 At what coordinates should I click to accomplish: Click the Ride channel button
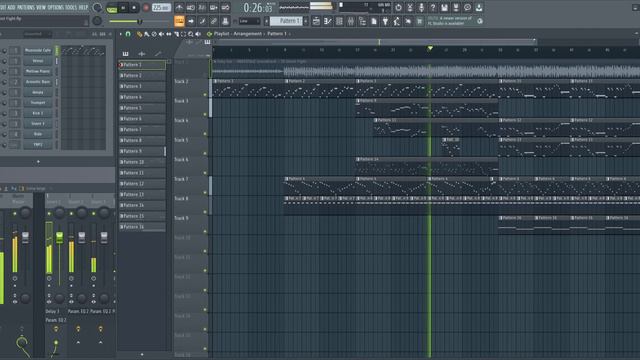38,134
